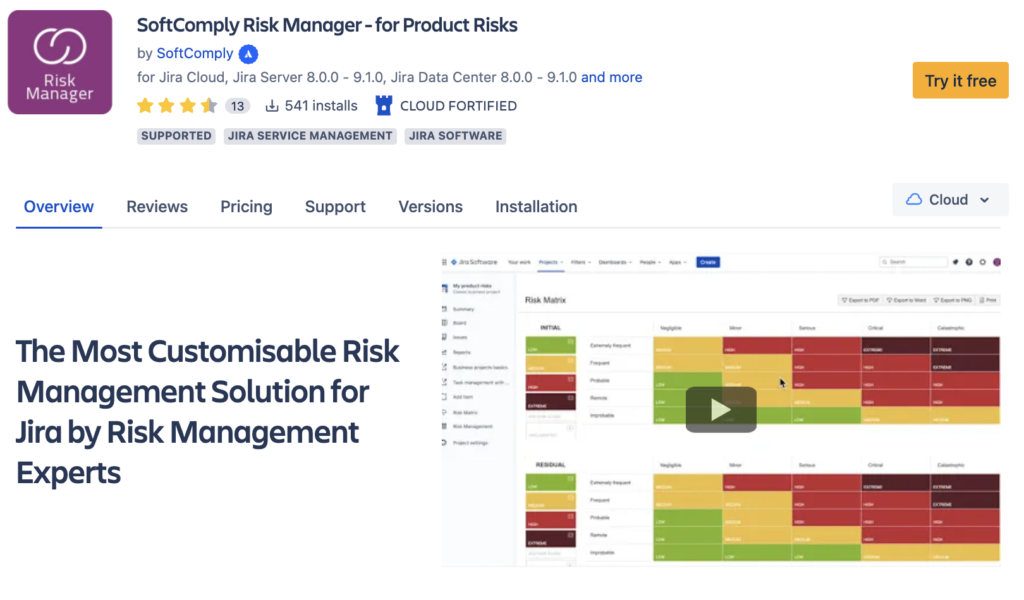1024x600 pixels.
Task: Open the Support tab
Action: pos(335,207)
